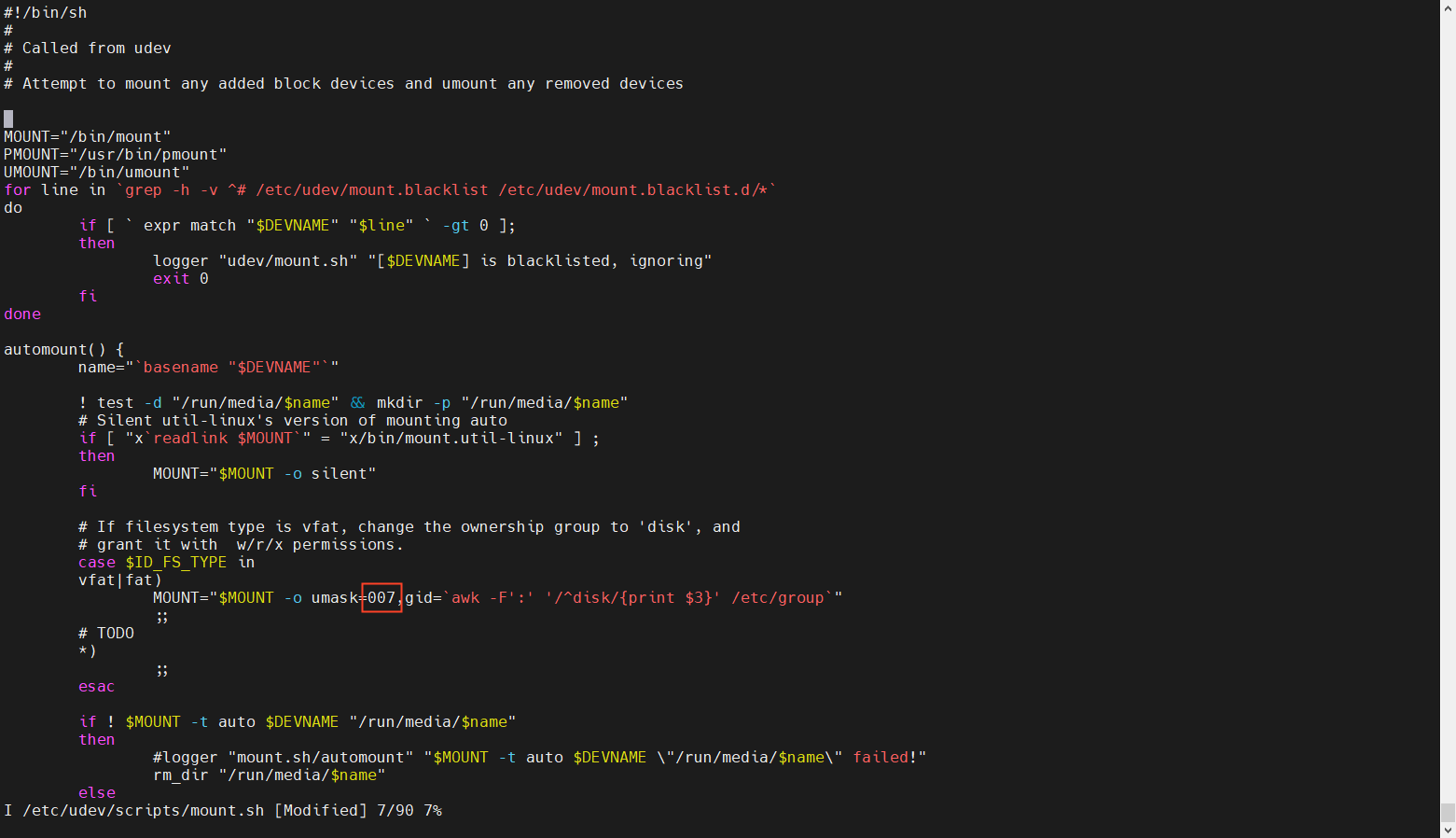Click the 'else' keyword at the bottom

[97, 792]
